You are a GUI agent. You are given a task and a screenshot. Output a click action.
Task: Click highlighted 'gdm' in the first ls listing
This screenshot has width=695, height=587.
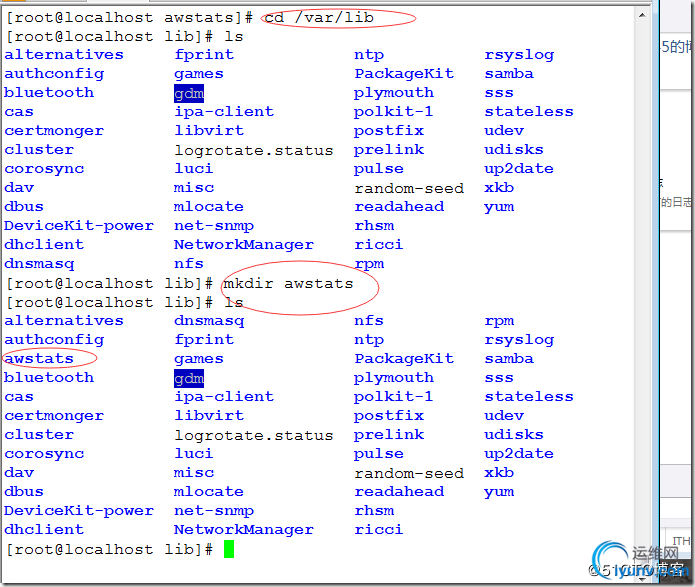(x=189, y=93)
